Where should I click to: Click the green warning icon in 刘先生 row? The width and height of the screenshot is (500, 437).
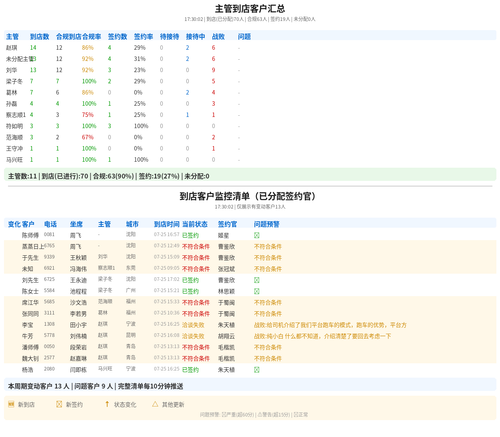[257, 280]
